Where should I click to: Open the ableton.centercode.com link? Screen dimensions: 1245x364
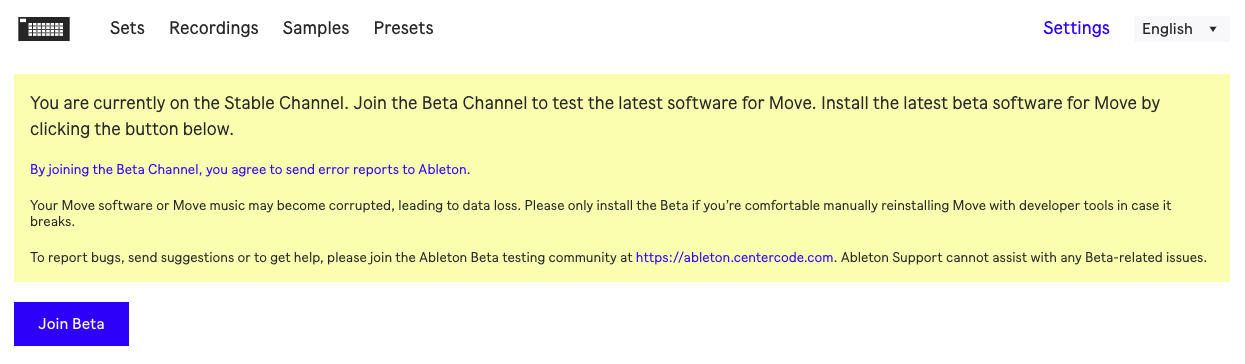point(735,257)
